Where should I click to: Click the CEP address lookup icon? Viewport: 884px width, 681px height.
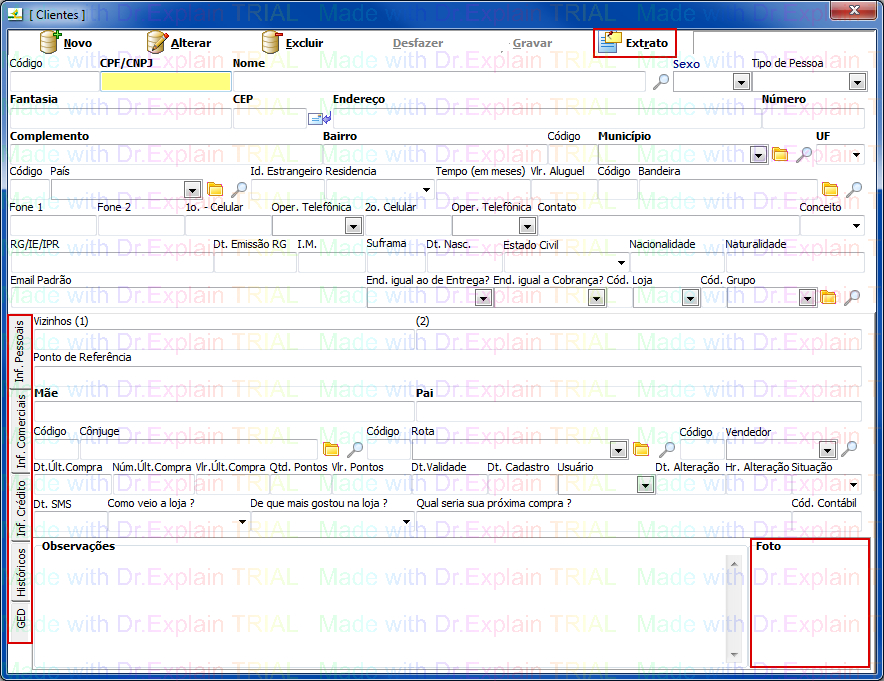(x=319, y=118)
